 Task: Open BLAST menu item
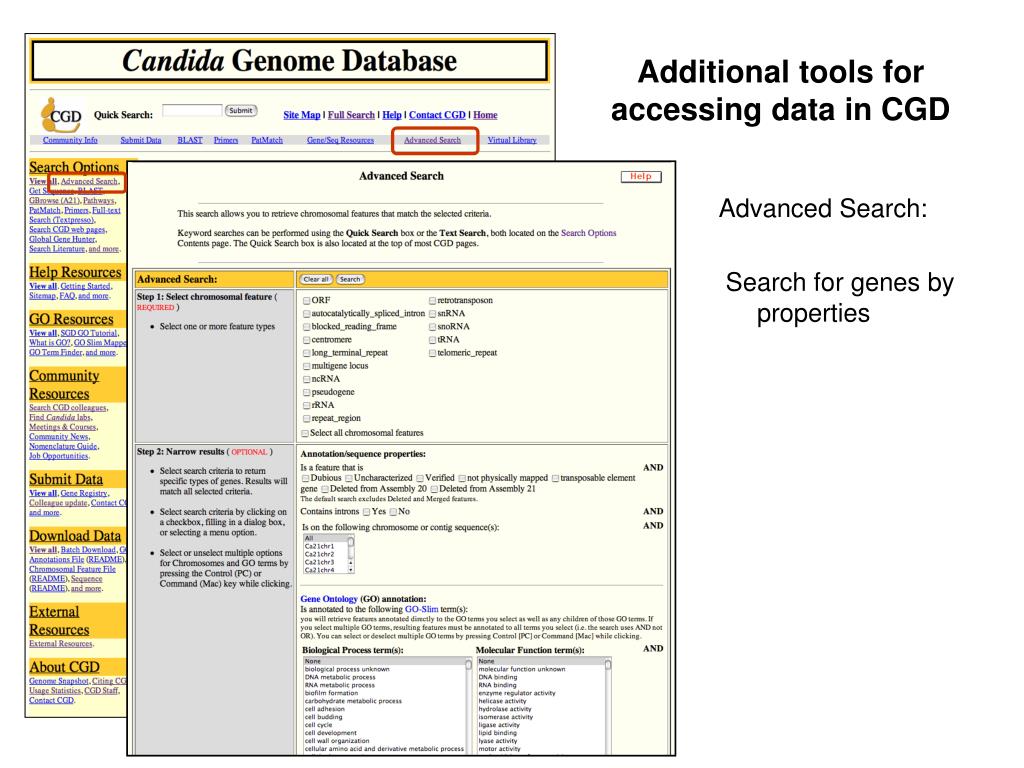tap(190, 140)
